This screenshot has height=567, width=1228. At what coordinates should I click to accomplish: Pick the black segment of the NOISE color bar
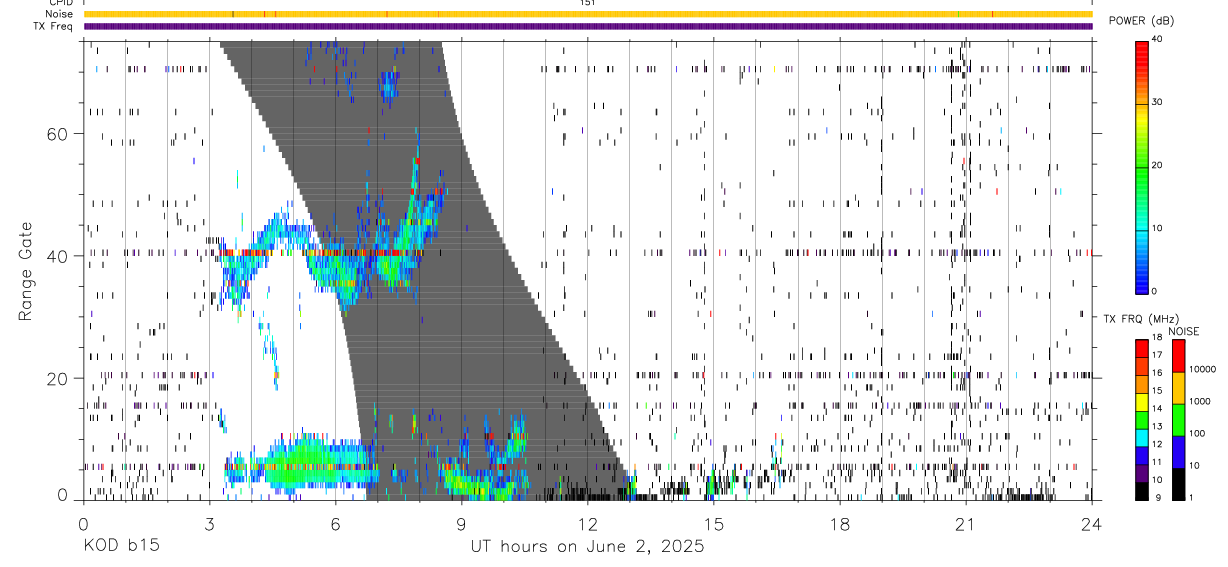pyautogui.click(x=1178, y=484)
